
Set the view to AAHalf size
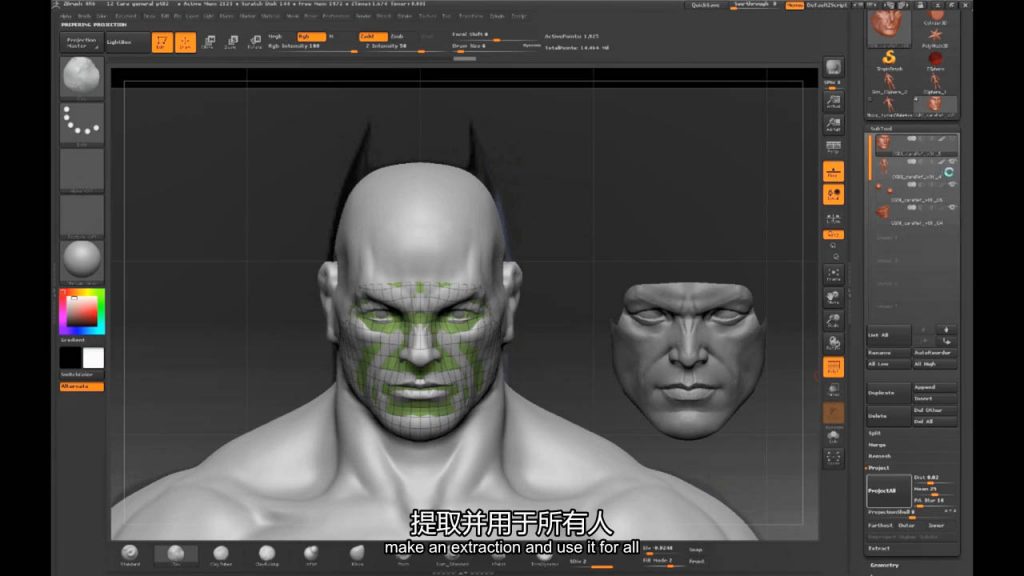click(833, 124)
